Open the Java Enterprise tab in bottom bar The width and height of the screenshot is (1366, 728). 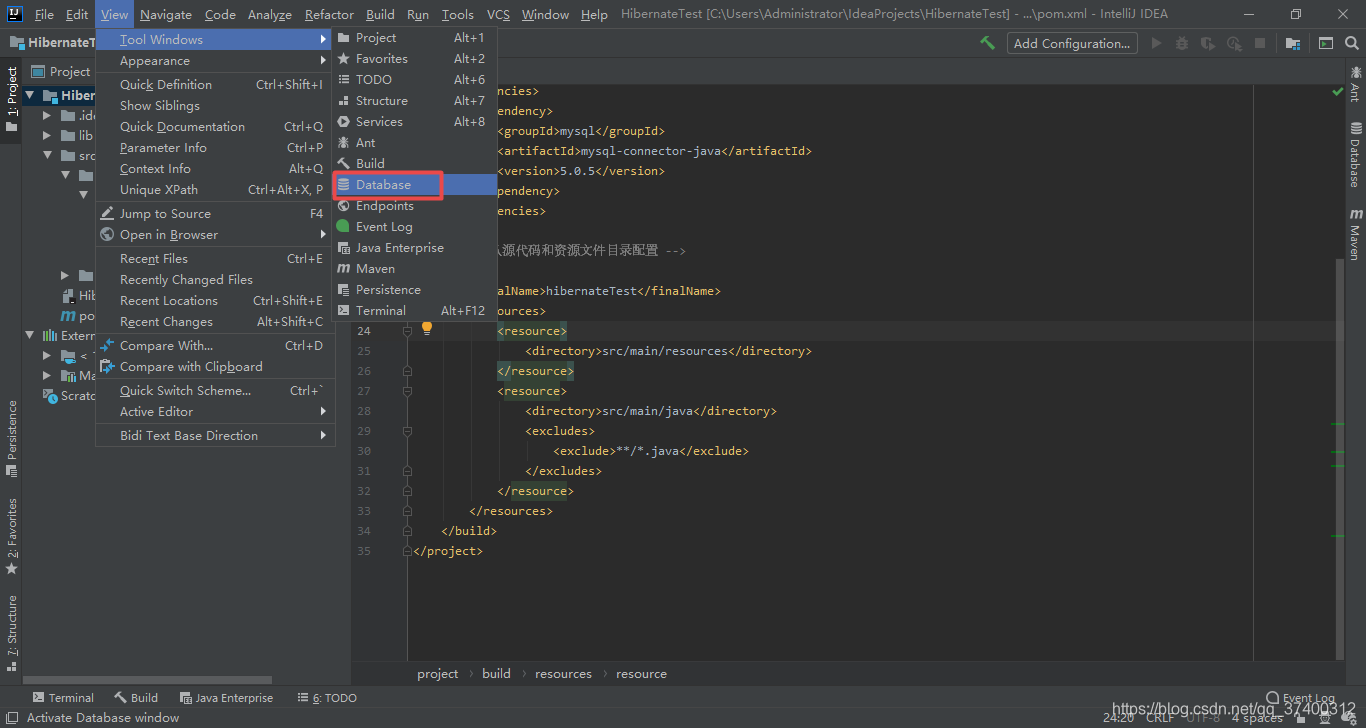pos(226,698)
